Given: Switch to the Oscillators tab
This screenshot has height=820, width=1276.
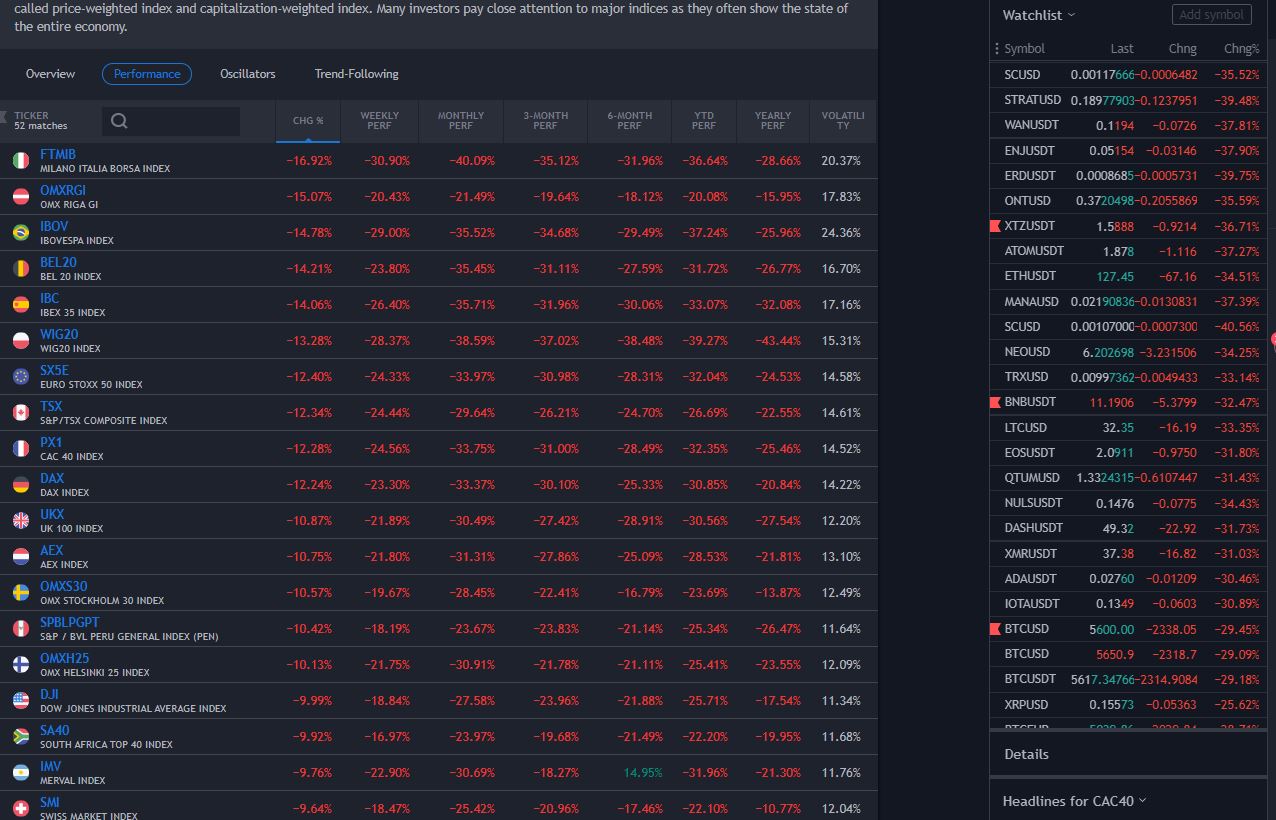Looking at the screenshot, I should 247,74.
